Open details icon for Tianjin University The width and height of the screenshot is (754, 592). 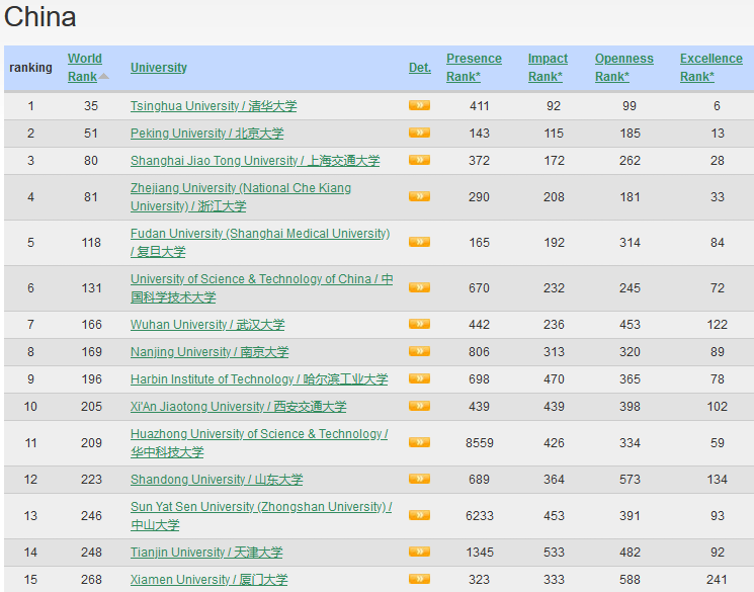419,552
